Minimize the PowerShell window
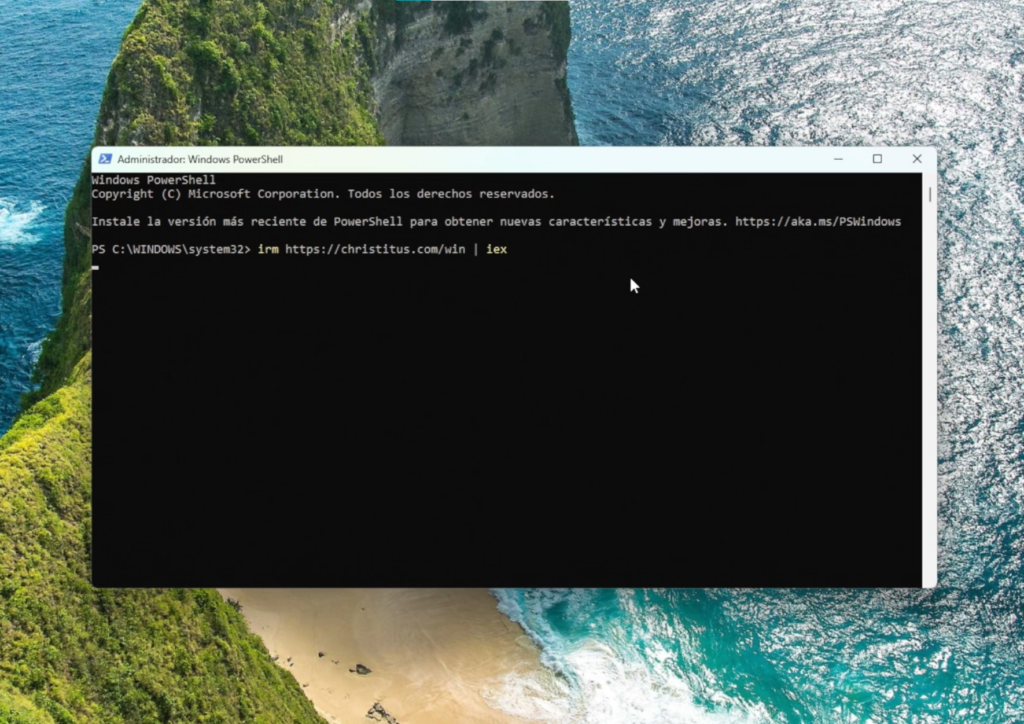1024x724 pixels. [x=839, y=159]
